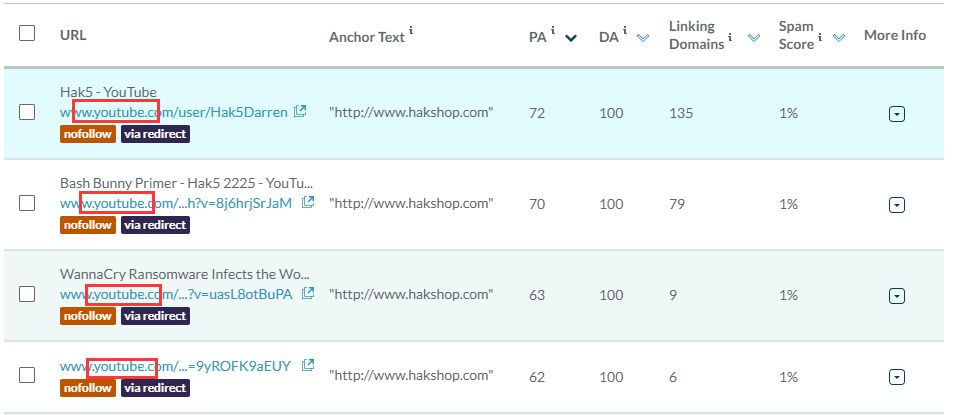This screenshot has width=955, height=415.
Task: Click nofollow tag in Bash Bunny Primer row
Action: [88, 225]
